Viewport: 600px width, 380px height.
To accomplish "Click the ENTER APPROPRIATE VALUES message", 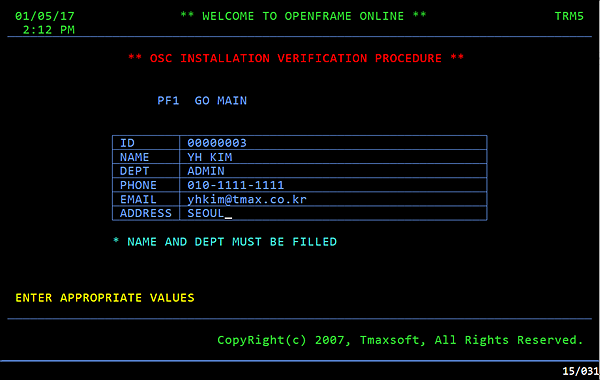I will coord(105,298).
